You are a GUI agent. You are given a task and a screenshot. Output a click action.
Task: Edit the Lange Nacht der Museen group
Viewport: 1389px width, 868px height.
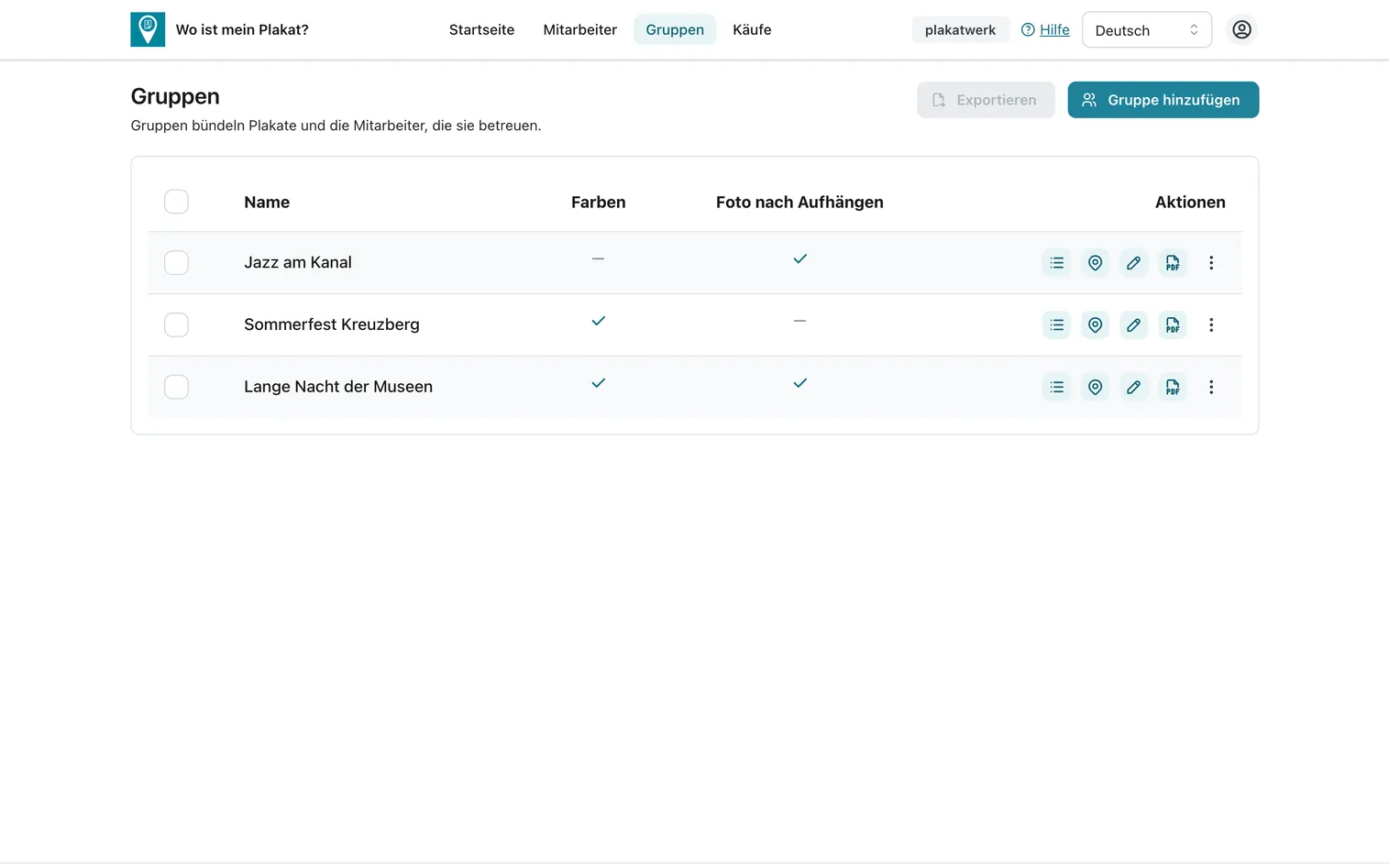click(1133, 388)
